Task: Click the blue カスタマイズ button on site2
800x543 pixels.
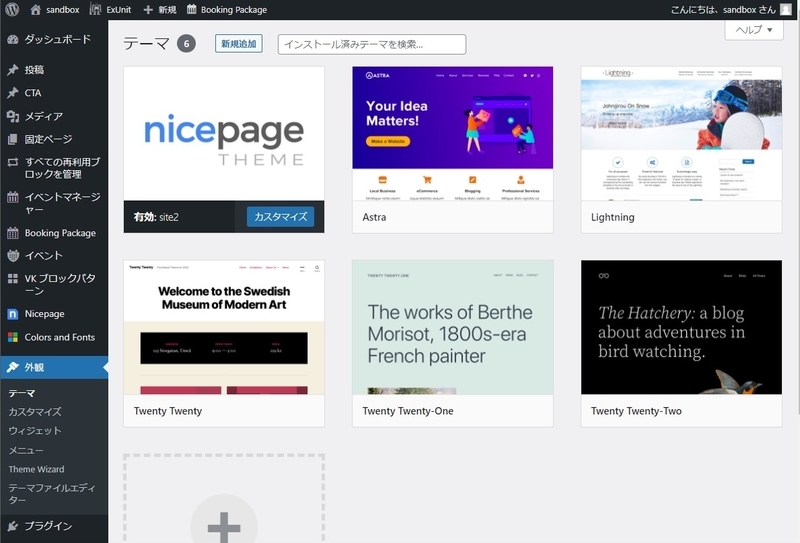Action: click(x=281, y=217)
